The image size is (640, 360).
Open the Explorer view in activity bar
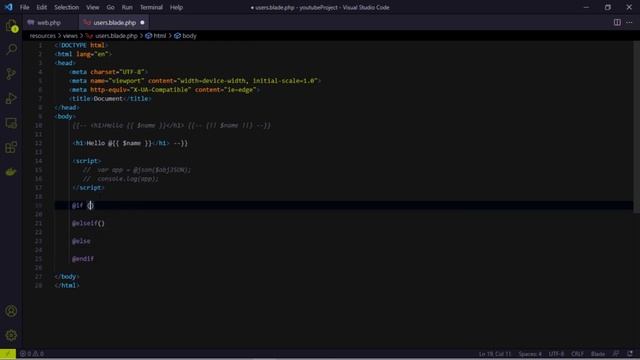[x=11, y=26]
